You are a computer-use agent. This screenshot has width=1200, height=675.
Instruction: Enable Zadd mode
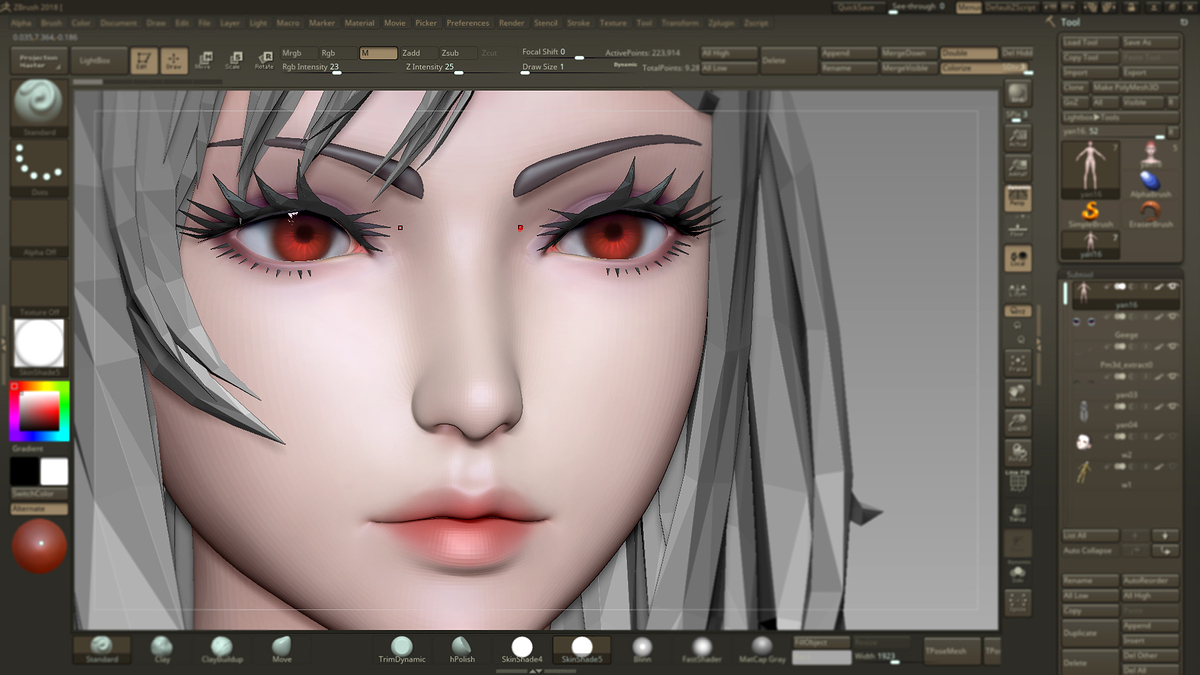coord(417,53)
